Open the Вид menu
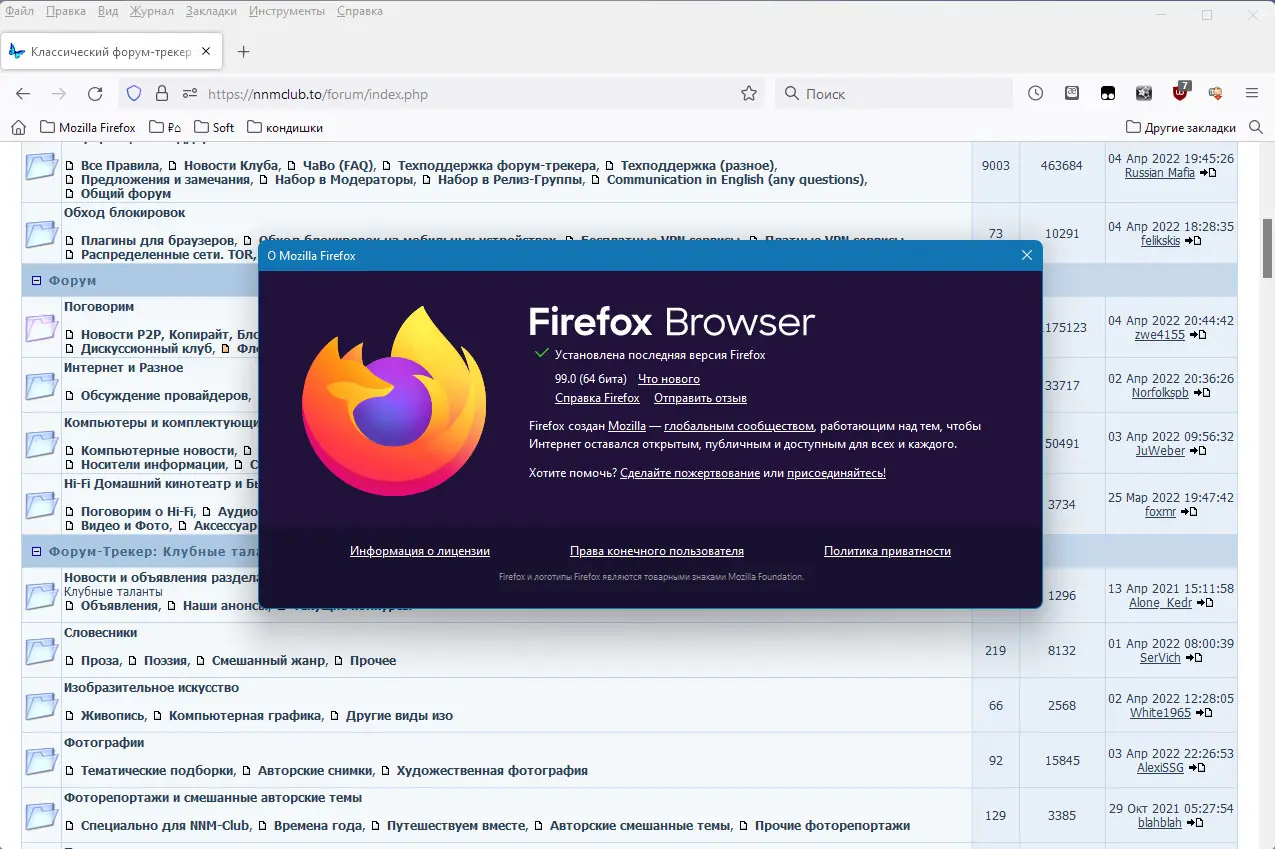Screen dimensions: 1275x849 (x=108, y=11)
